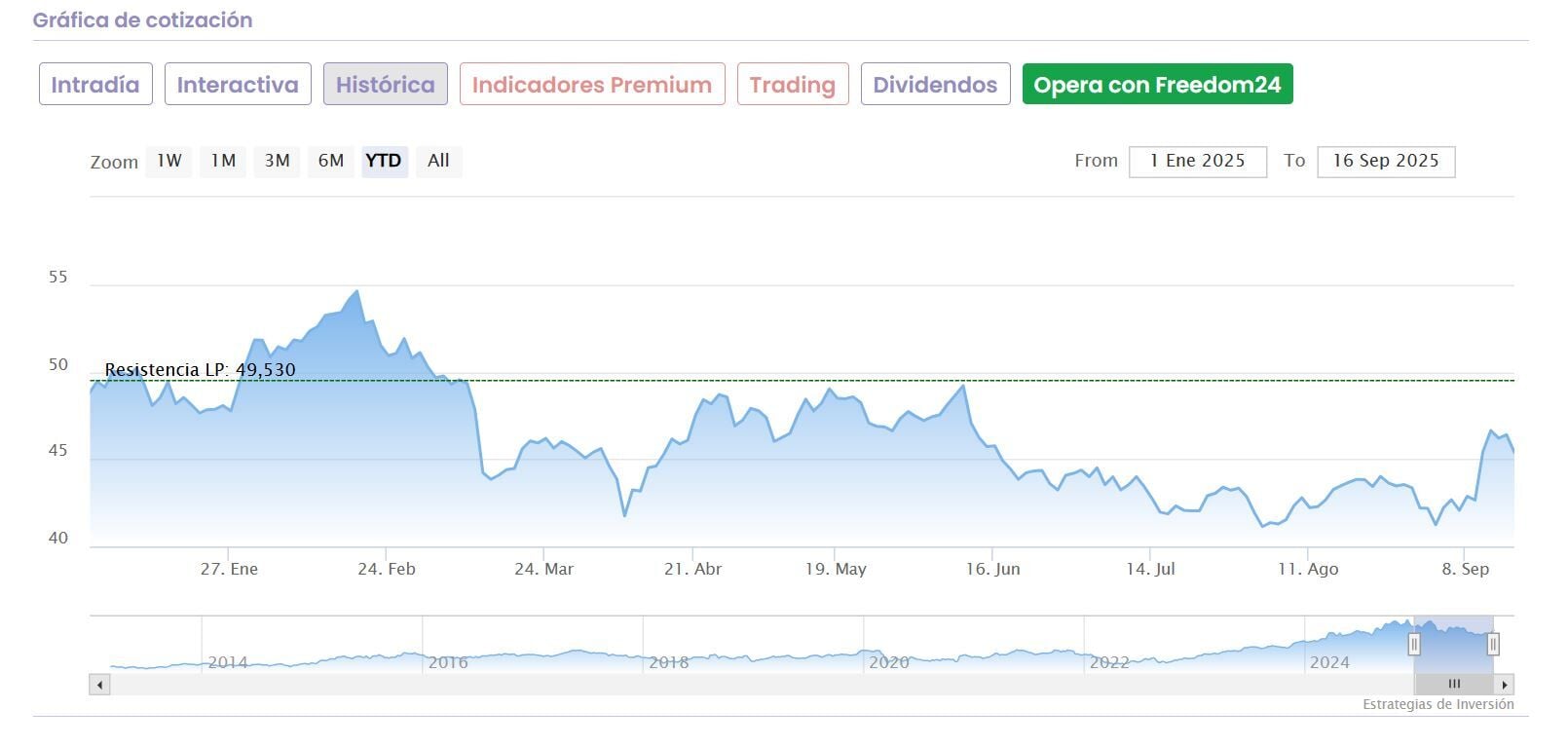Select the Histórica tab

click(x=386, y=85)
